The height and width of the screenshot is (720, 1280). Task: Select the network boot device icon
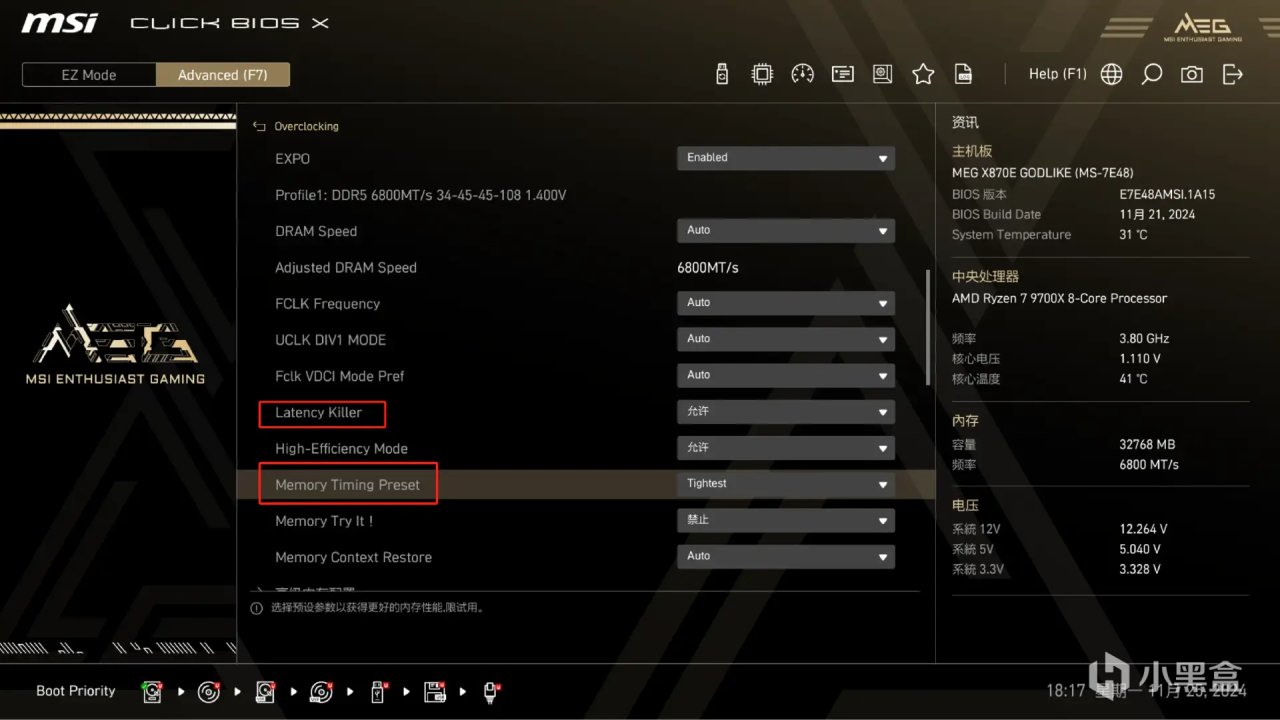(491, 691)
